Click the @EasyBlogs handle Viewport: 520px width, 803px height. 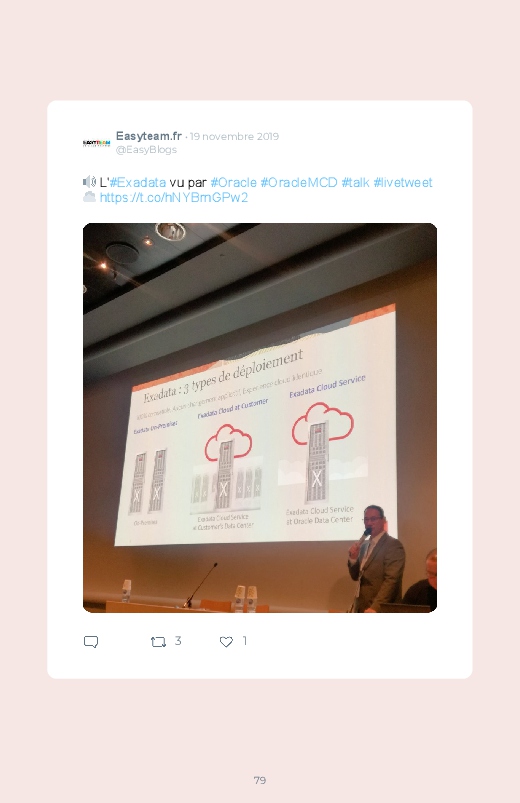(x=147, y=150)
